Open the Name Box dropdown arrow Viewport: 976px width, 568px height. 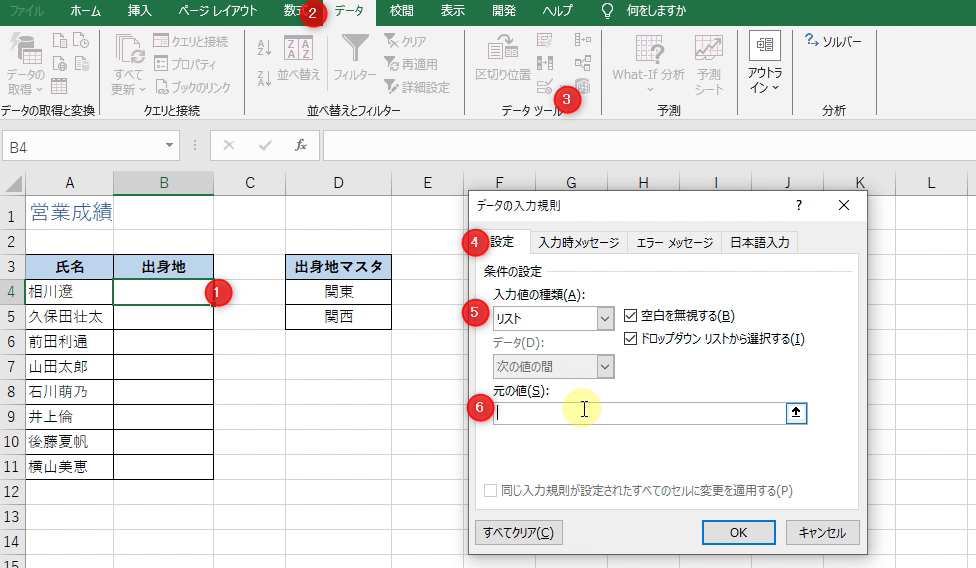(x=170, y=146)
